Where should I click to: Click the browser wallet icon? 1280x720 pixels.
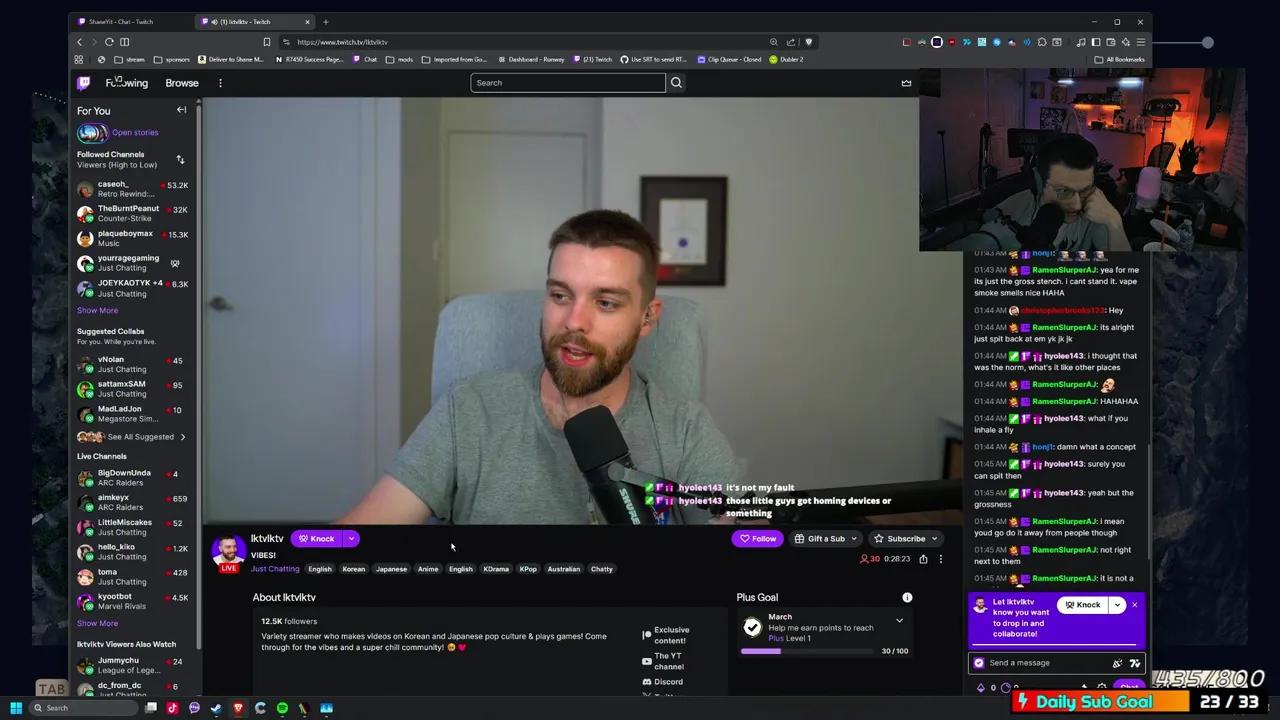point(1111,42)
